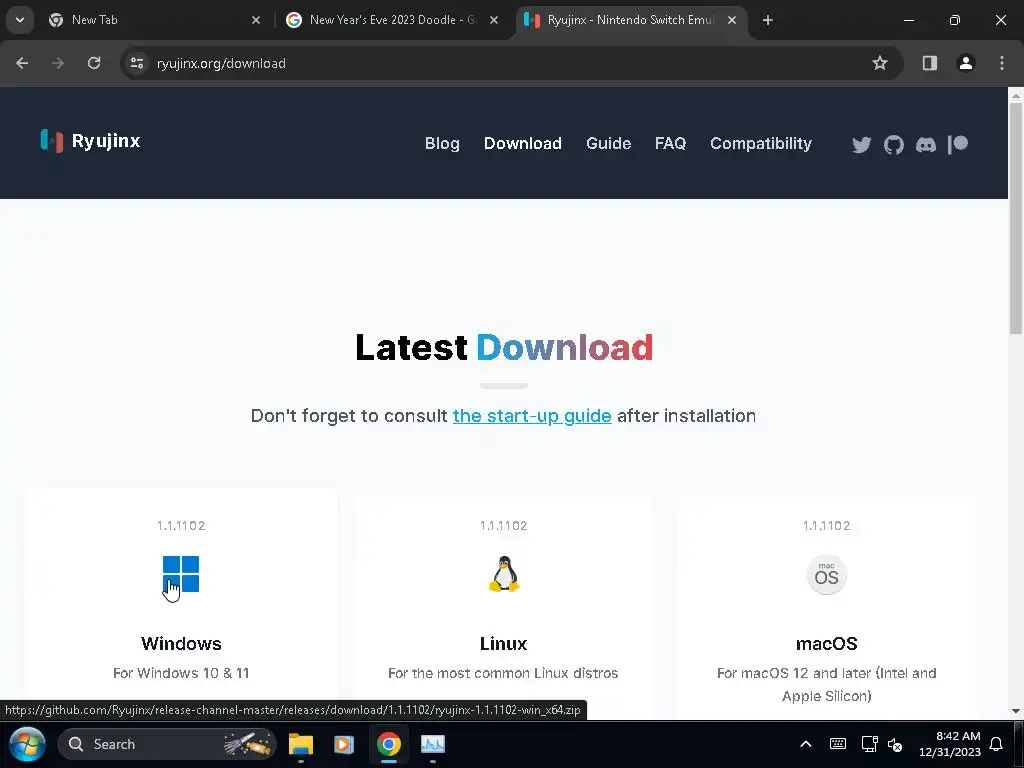Click 'For Windows 10 & 11' text
This screenshot has width=1024, height=768.
click(181, 673)
